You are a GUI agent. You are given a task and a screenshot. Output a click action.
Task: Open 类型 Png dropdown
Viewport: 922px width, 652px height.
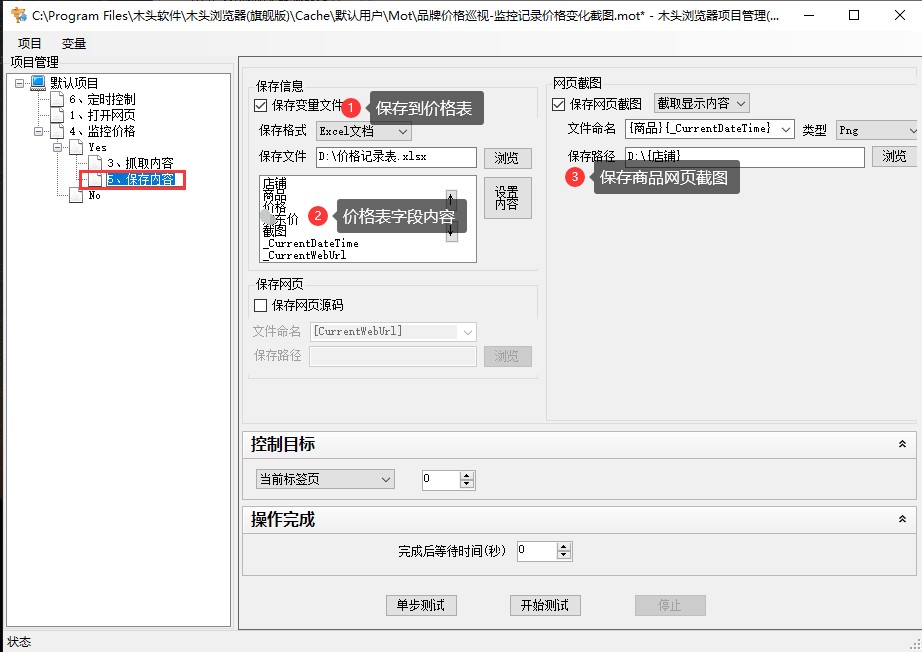point(877,130)
